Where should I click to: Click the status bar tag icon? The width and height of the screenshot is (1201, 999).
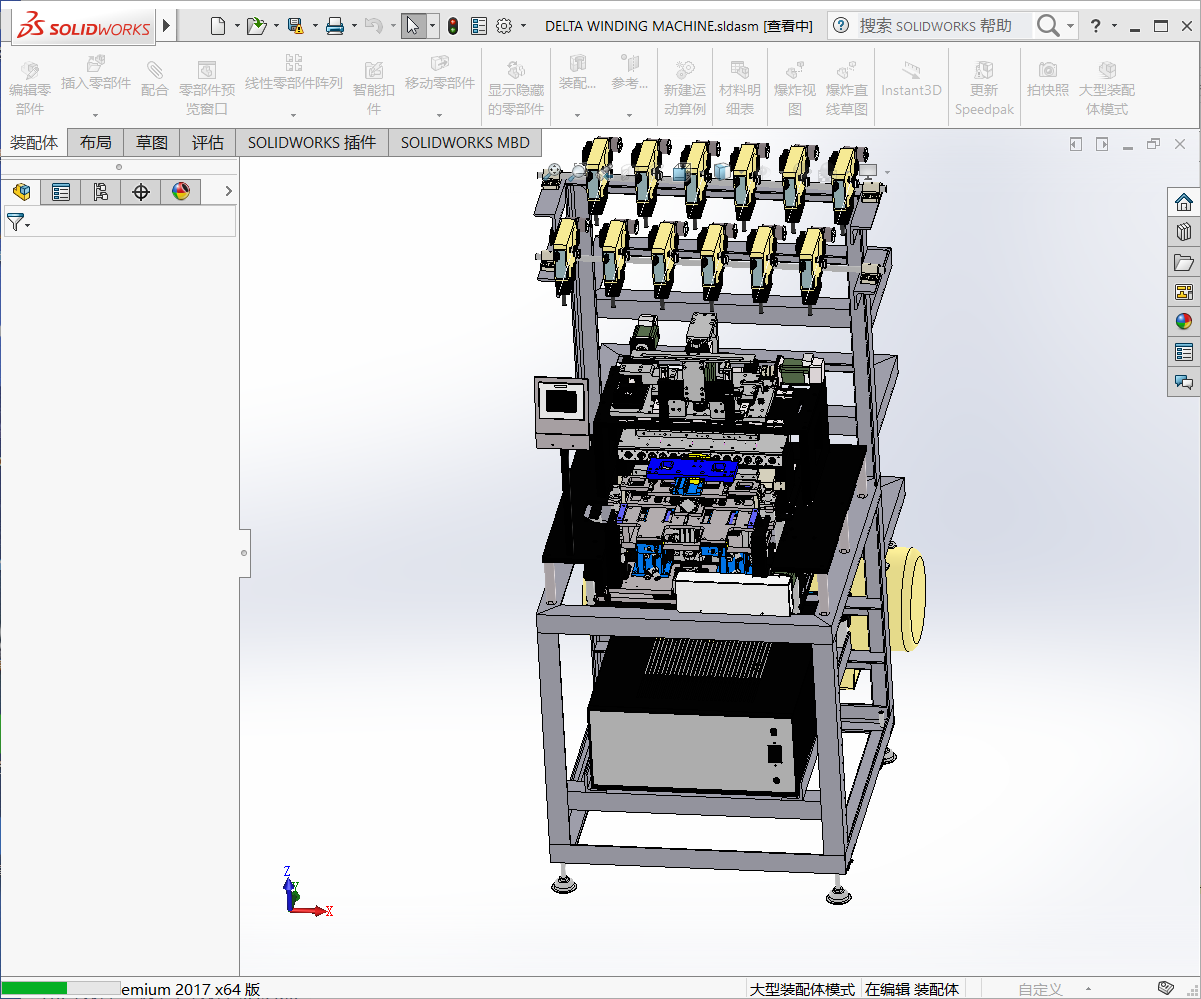[1165, 988]
